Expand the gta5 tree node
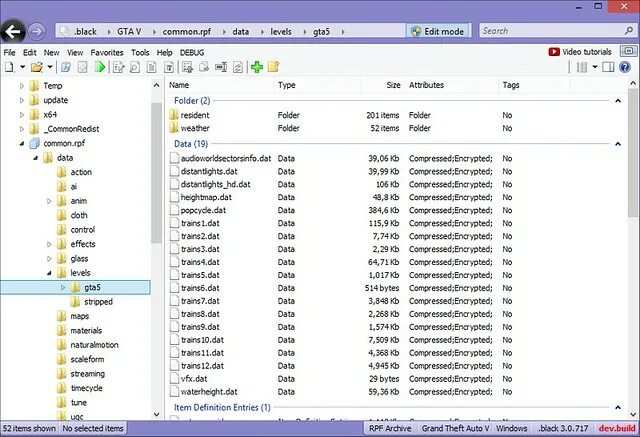Image resolution: width=640 pixels, height=437 pixels. (63, 288)
